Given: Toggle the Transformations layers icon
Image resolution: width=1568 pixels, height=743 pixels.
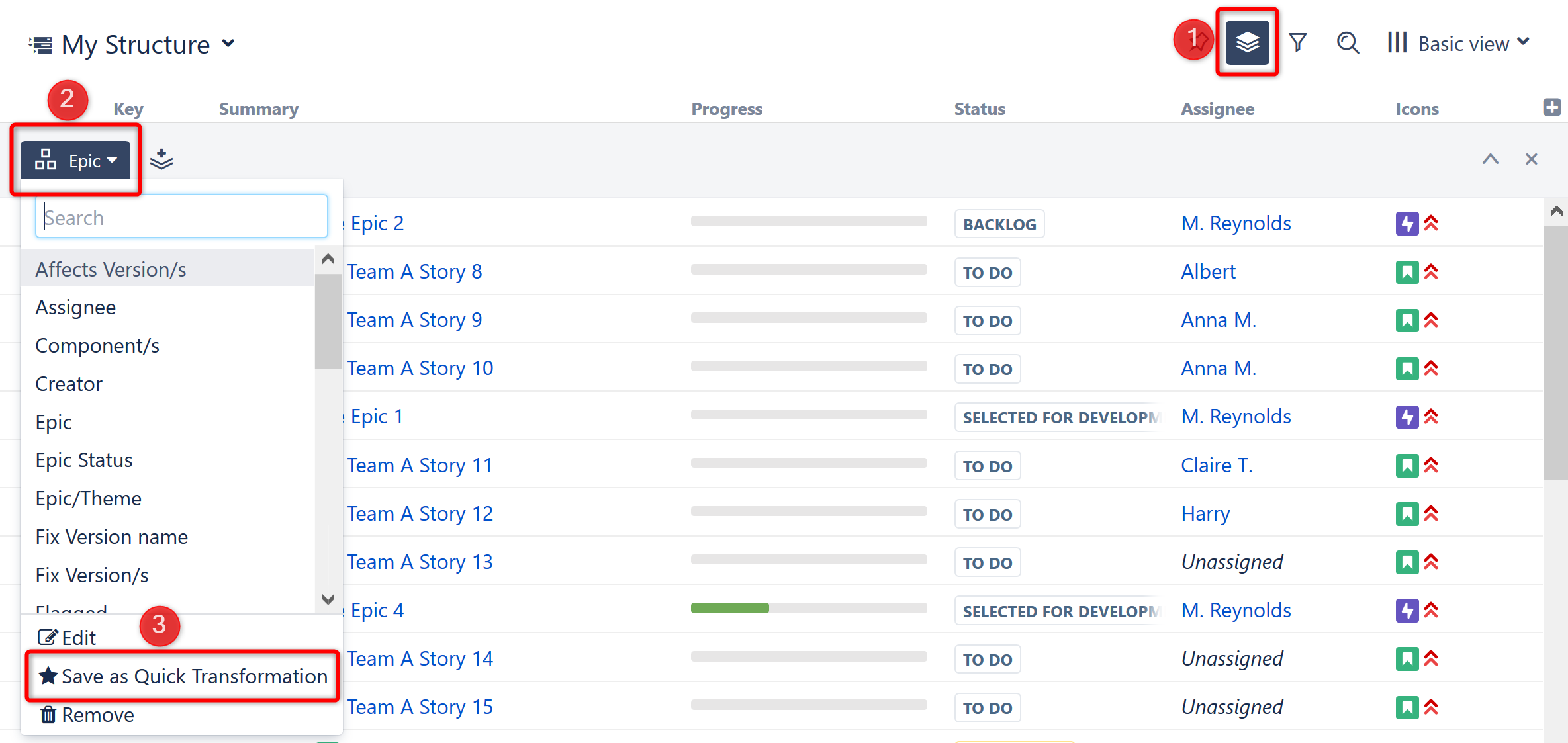Looking at the screenshot, I should (x=1246, y=43).
